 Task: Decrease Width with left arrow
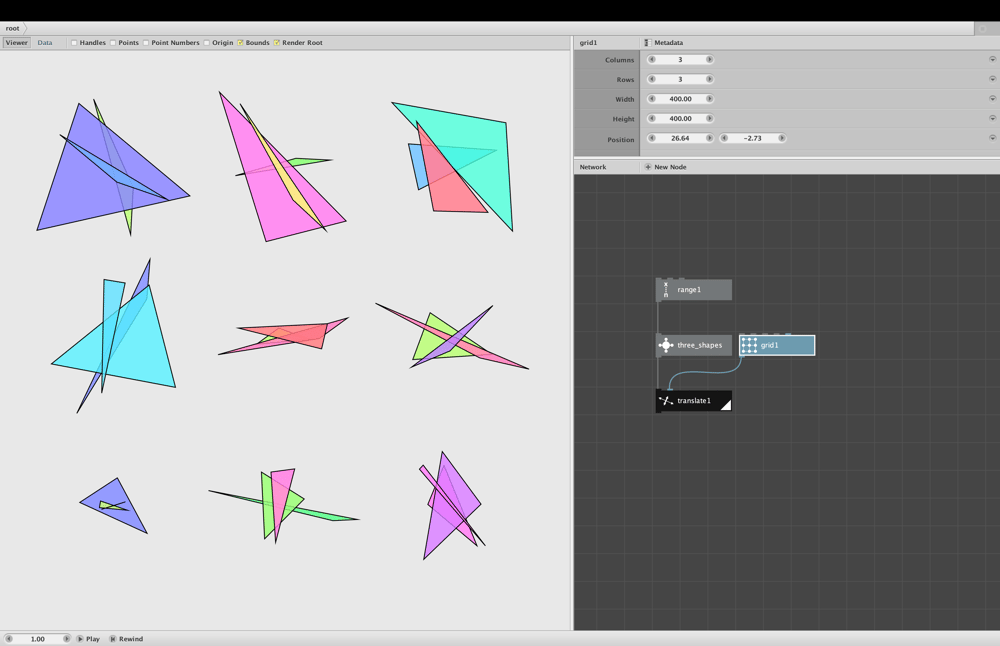point(652,99)
